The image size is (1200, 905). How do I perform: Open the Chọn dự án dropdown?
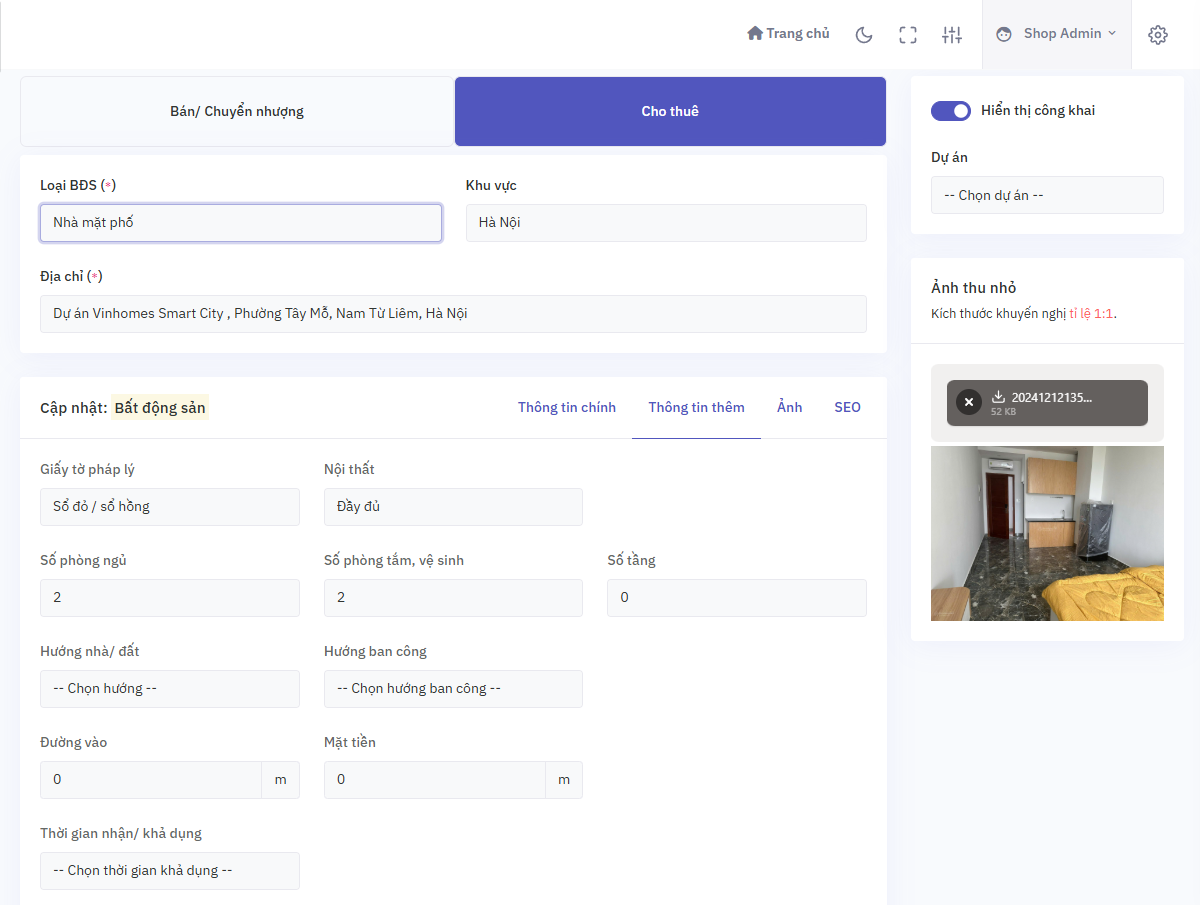tap(1047, 195)
